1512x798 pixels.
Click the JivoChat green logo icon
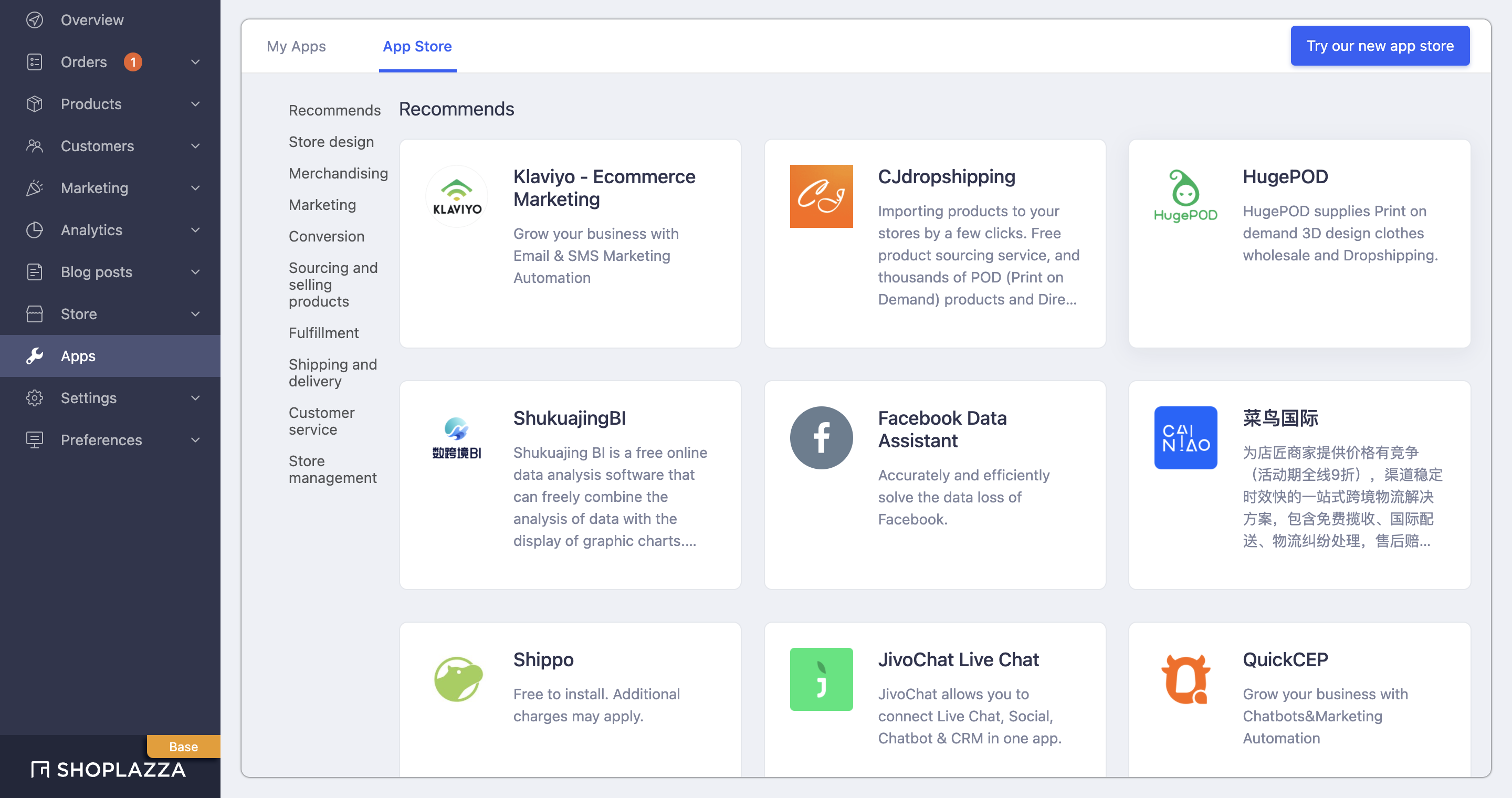point(821,679)
